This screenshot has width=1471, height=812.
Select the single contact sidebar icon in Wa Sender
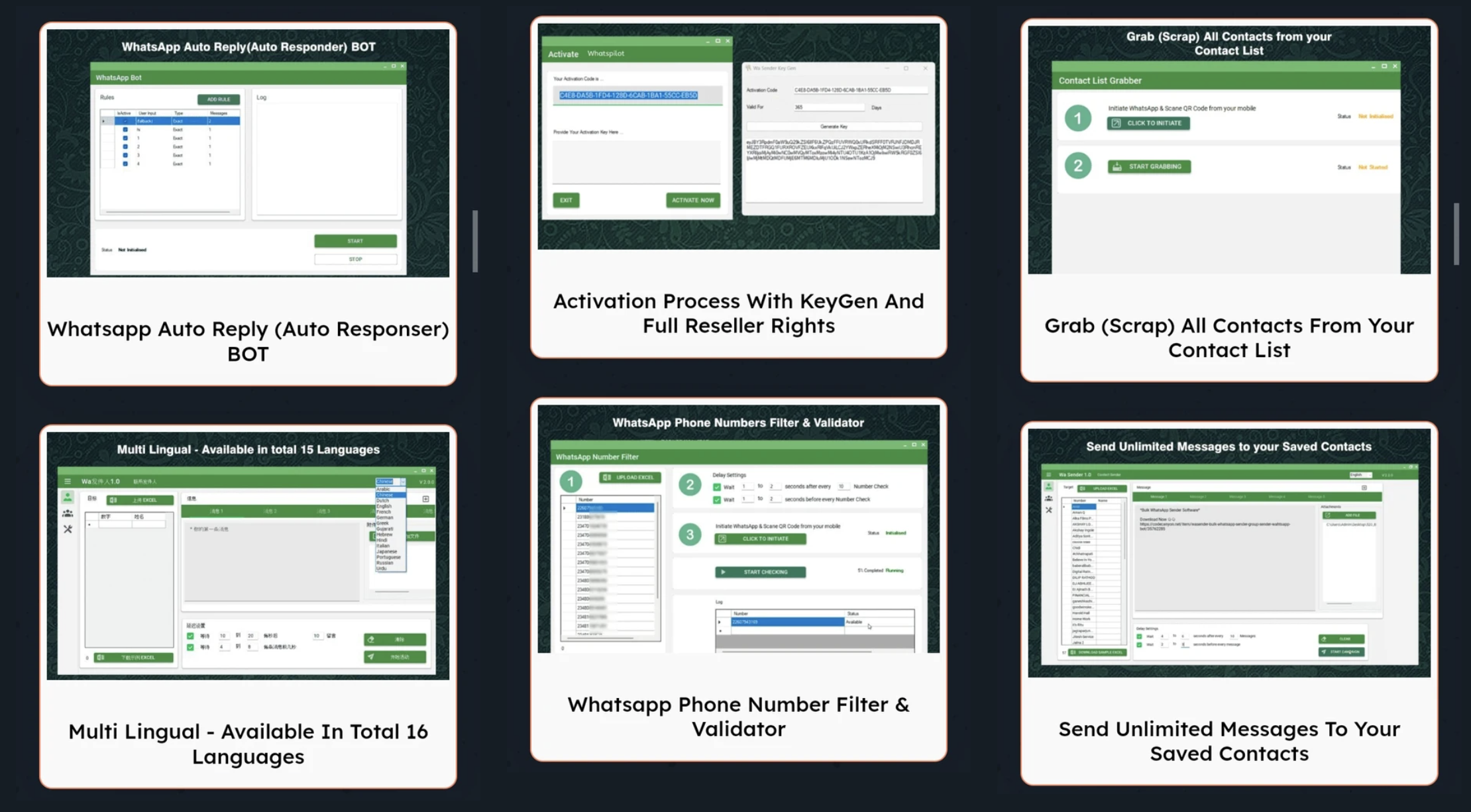click(1048, 487)
